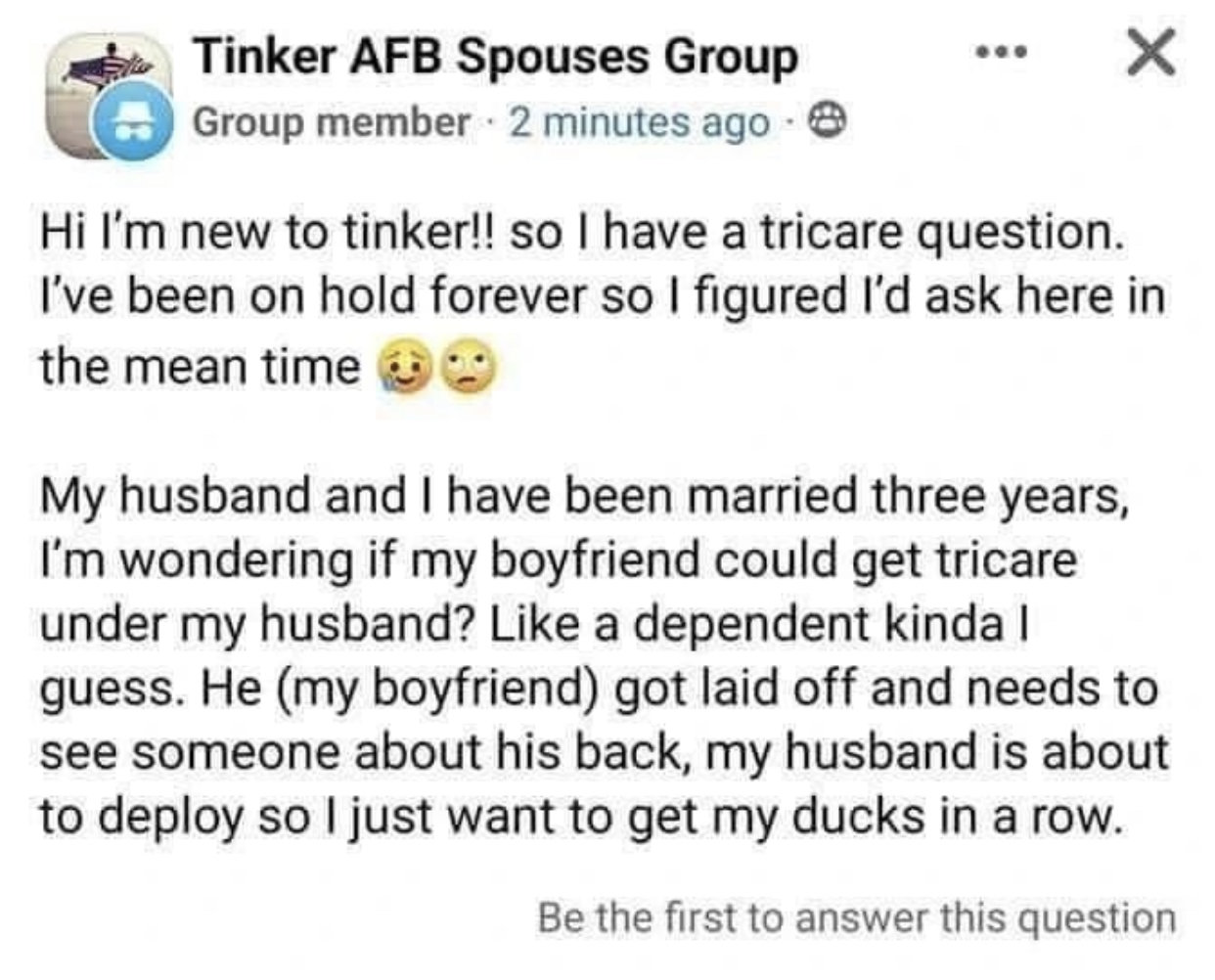Click the tearful smiling emoji

pyautogui.click(x=408, y=370)
